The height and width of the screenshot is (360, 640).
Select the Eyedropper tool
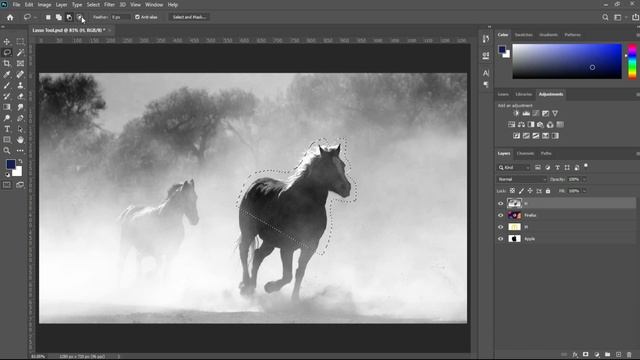[7, 74]
